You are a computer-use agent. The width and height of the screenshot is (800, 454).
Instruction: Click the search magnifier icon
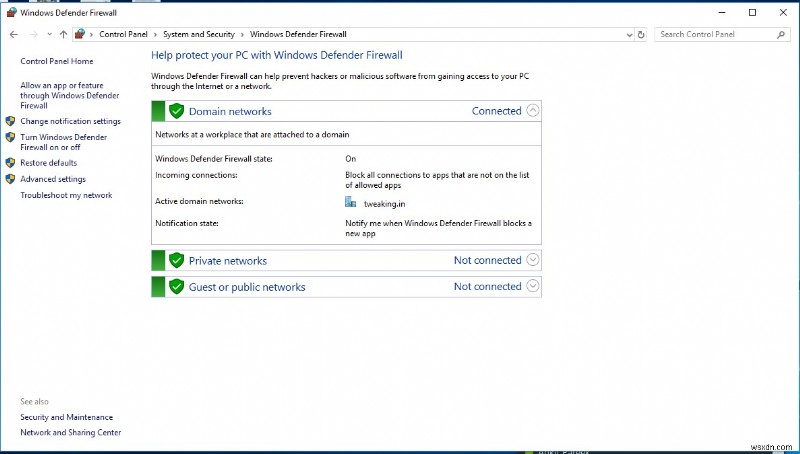pos(781,35)
